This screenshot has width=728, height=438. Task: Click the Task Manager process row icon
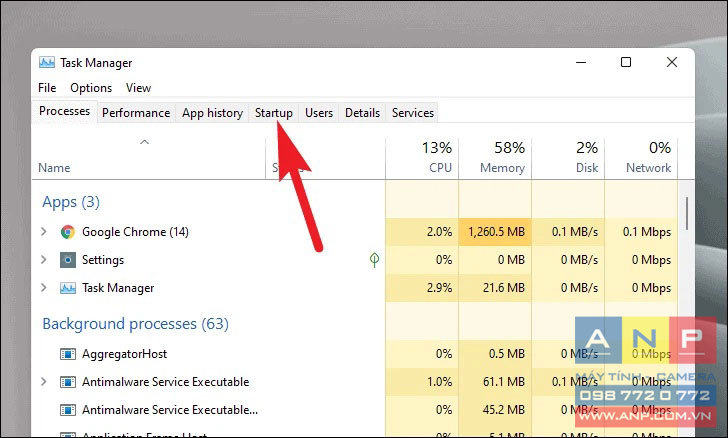point(68,288)
